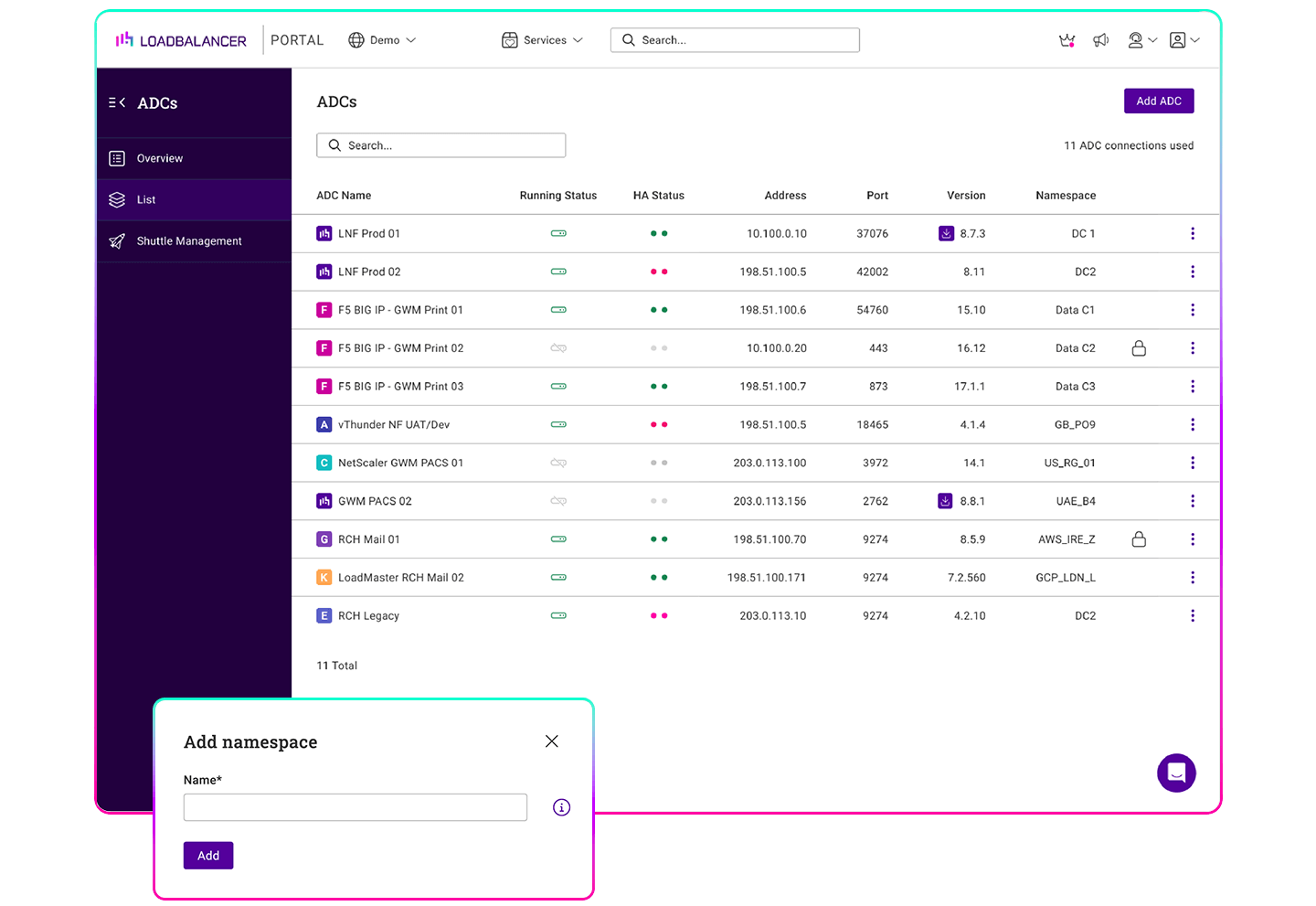This screenshot has width=1316, height=906.
Task: Click the namespace Name input field
Action: 356,807
